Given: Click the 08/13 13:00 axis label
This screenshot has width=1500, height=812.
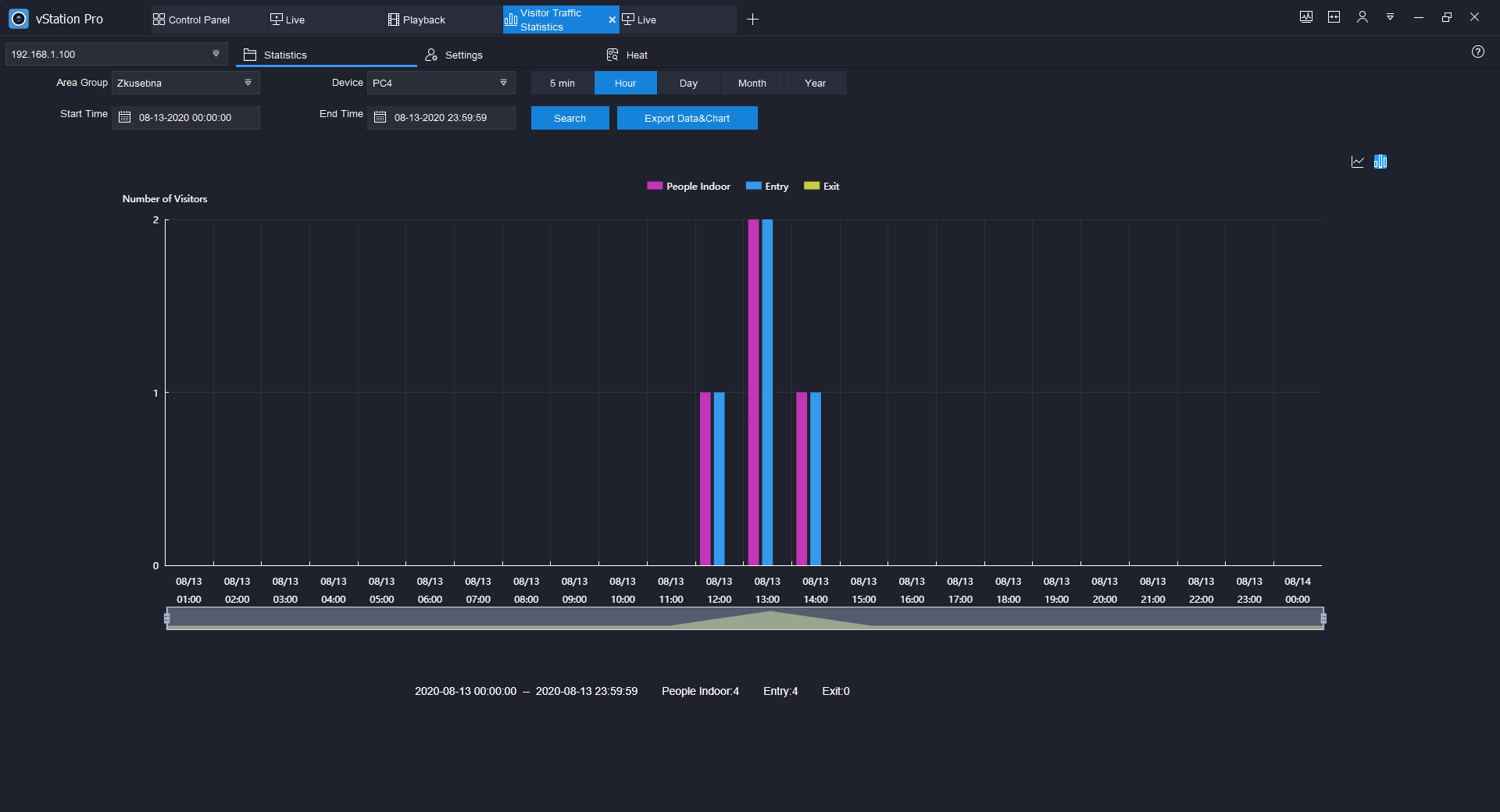Looking at the screenshot, I should tap(767, 590).
